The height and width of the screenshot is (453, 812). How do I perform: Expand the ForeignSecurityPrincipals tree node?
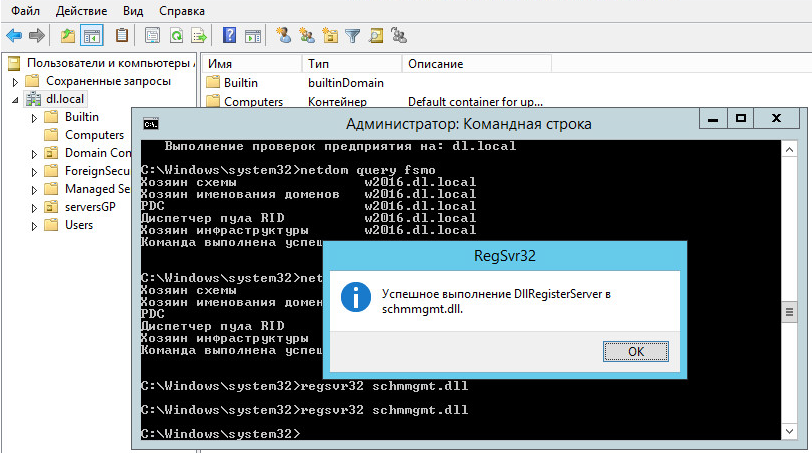[34, 172]
